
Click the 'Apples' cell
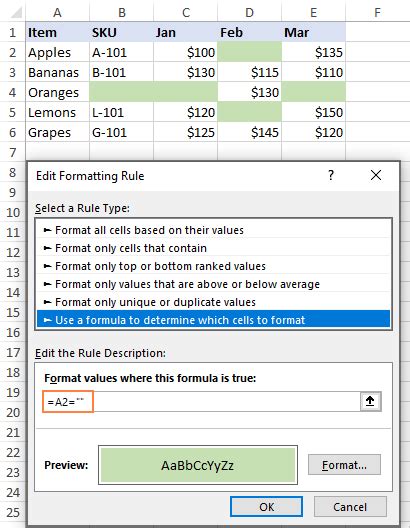(58, 52)
